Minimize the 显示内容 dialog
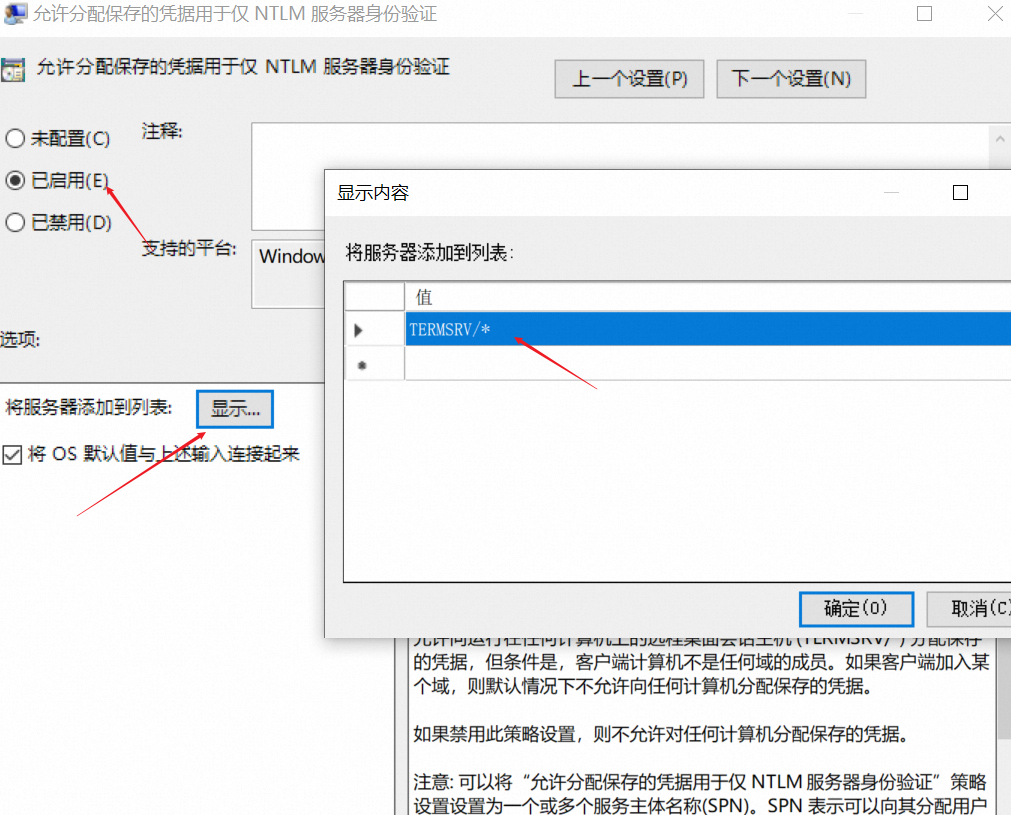 coord(891,193)
